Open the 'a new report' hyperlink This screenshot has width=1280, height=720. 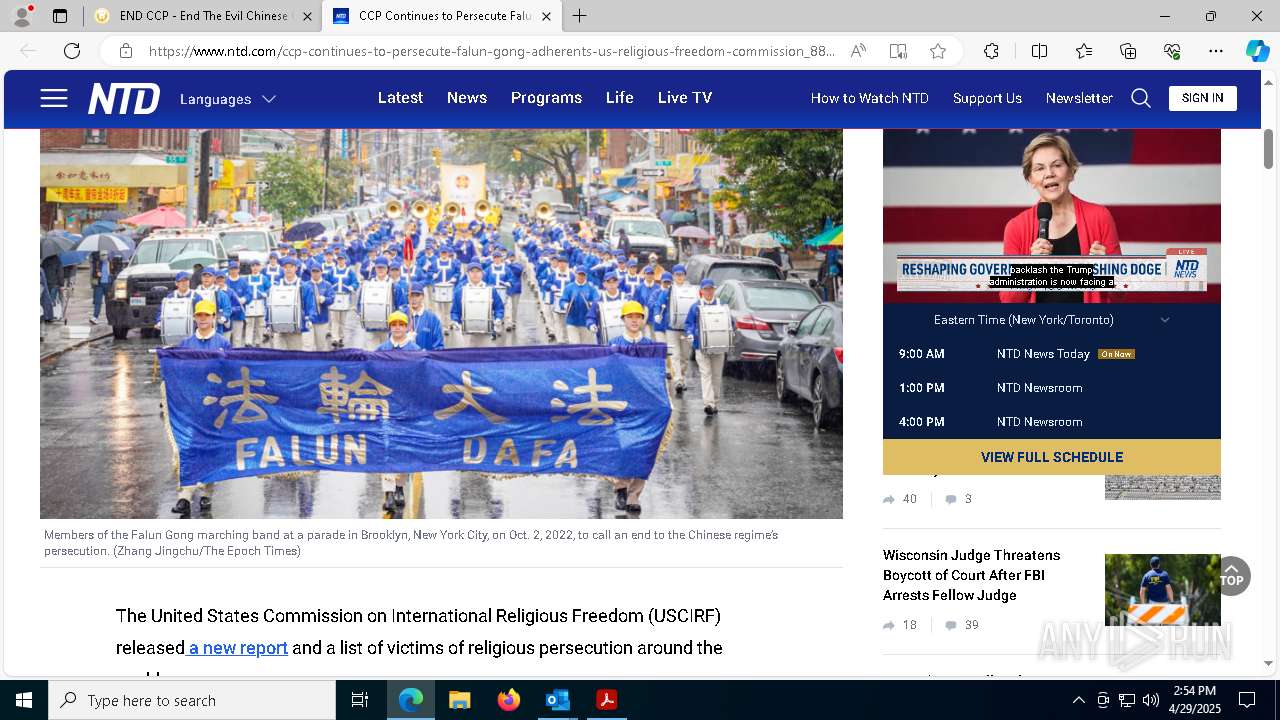pyautogui.click(x=238, y=648)
